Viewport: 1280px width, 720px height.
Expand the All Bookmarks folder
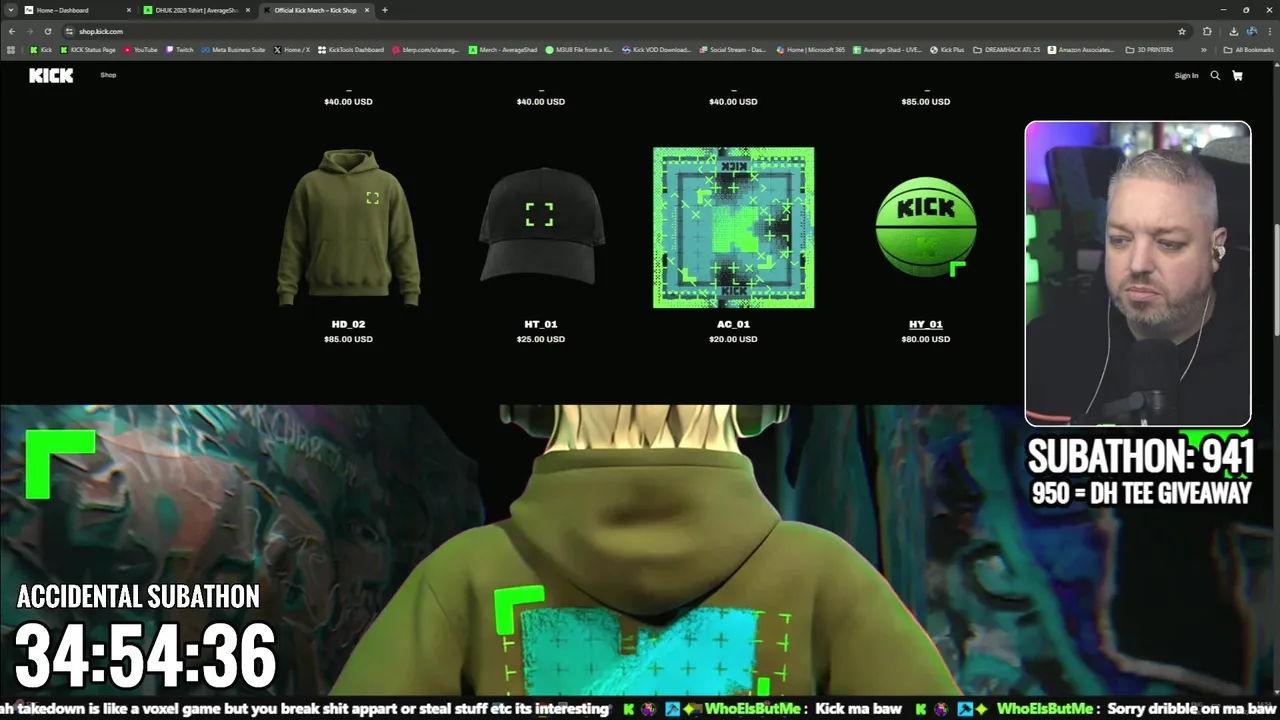[1249, 49]
